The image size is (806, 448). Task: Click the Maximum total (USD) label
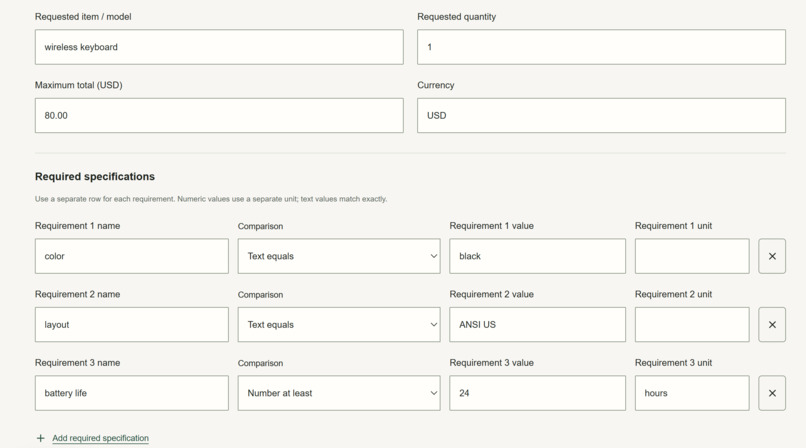pyautogui.click(x=79, y=85)
